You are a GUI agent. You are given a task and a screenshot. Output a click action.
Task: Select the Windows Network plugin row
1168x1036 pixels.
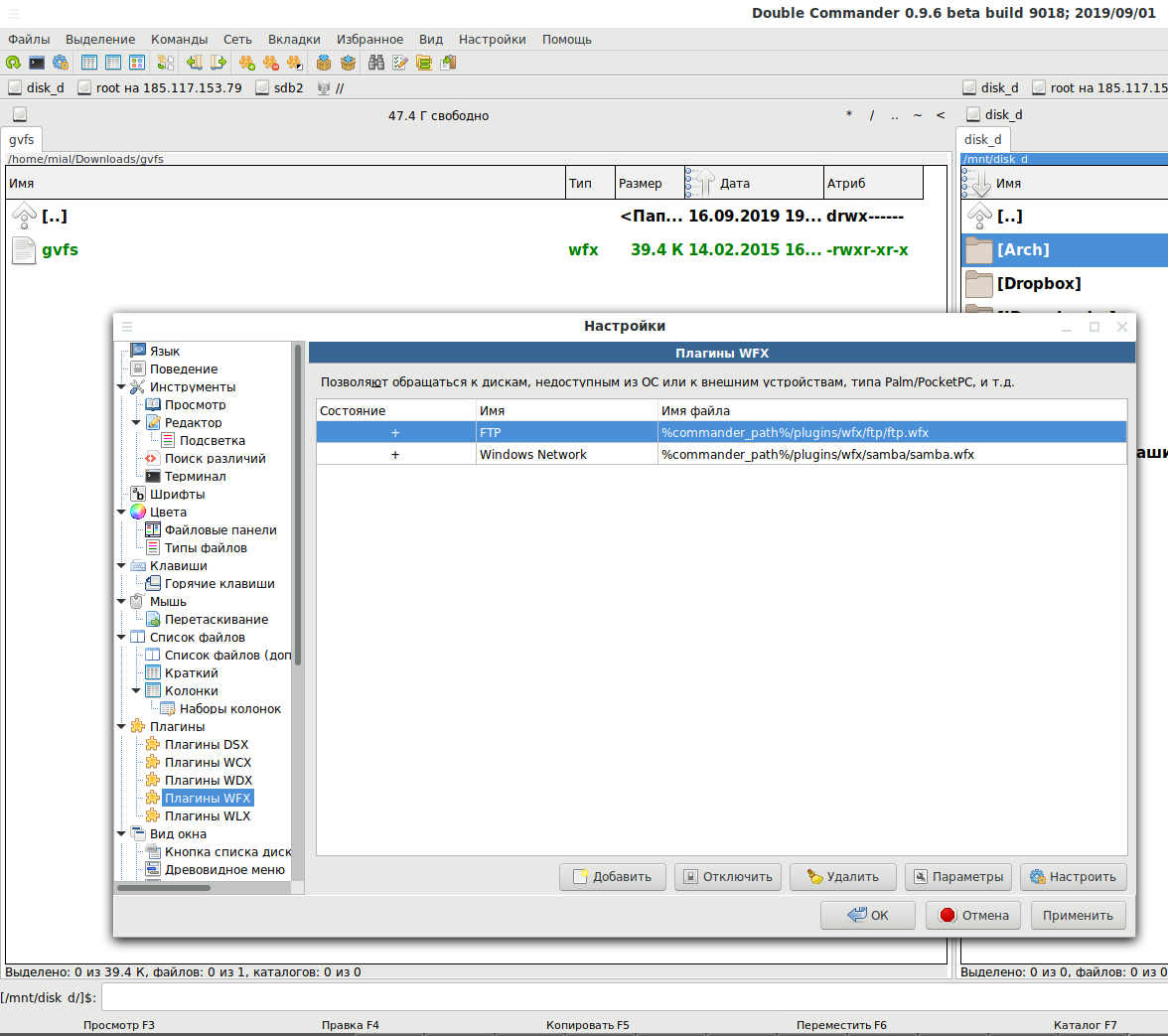point(532,454)
